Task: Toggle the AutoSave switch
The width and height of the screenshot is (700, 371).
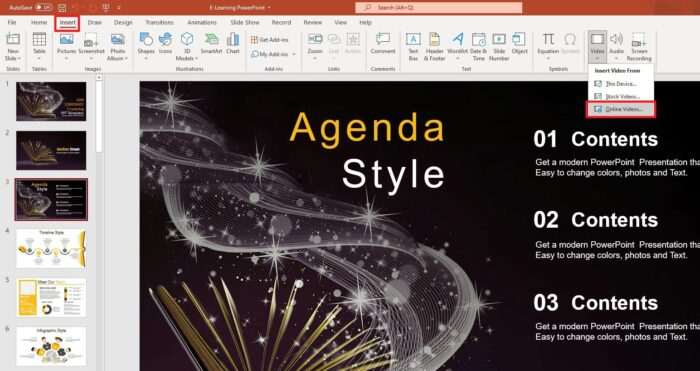Action: (43, 8)
